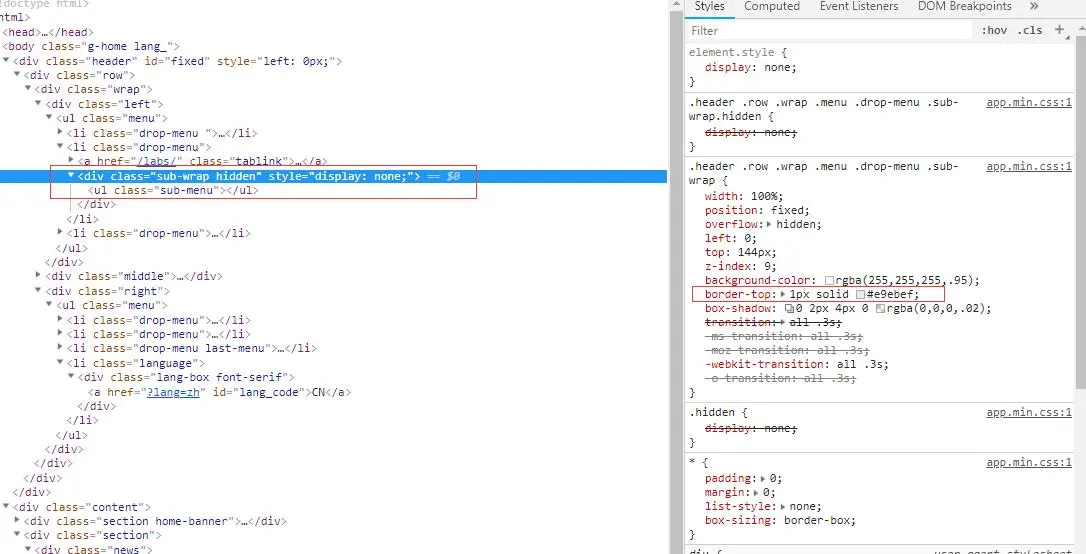The height and width of the screenshot is (554, 1086).
Task: Collapse the li class="language" node
Action: coord(60,363)
